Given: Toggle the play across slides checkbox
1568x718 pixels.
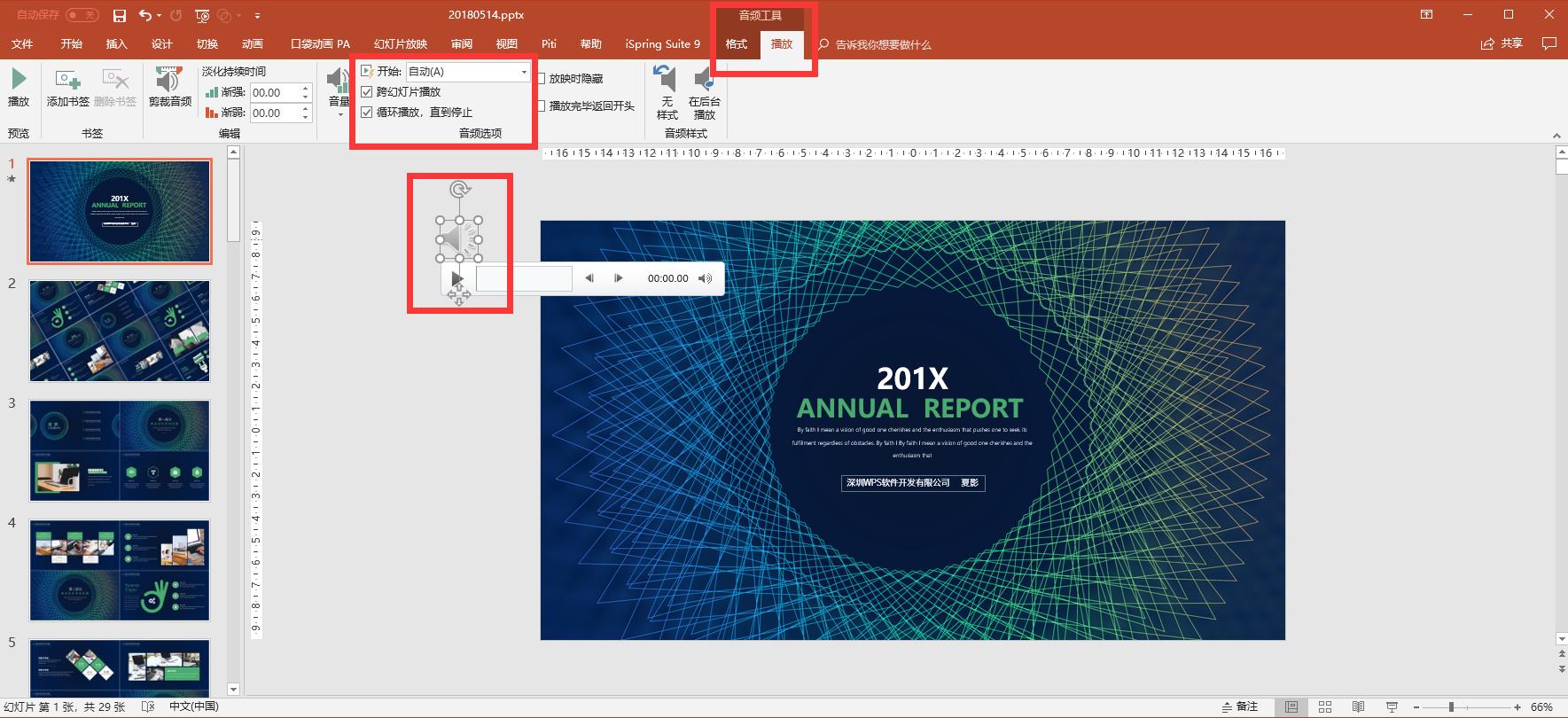Looking at the screenshot, I should [x=367, y=92].
